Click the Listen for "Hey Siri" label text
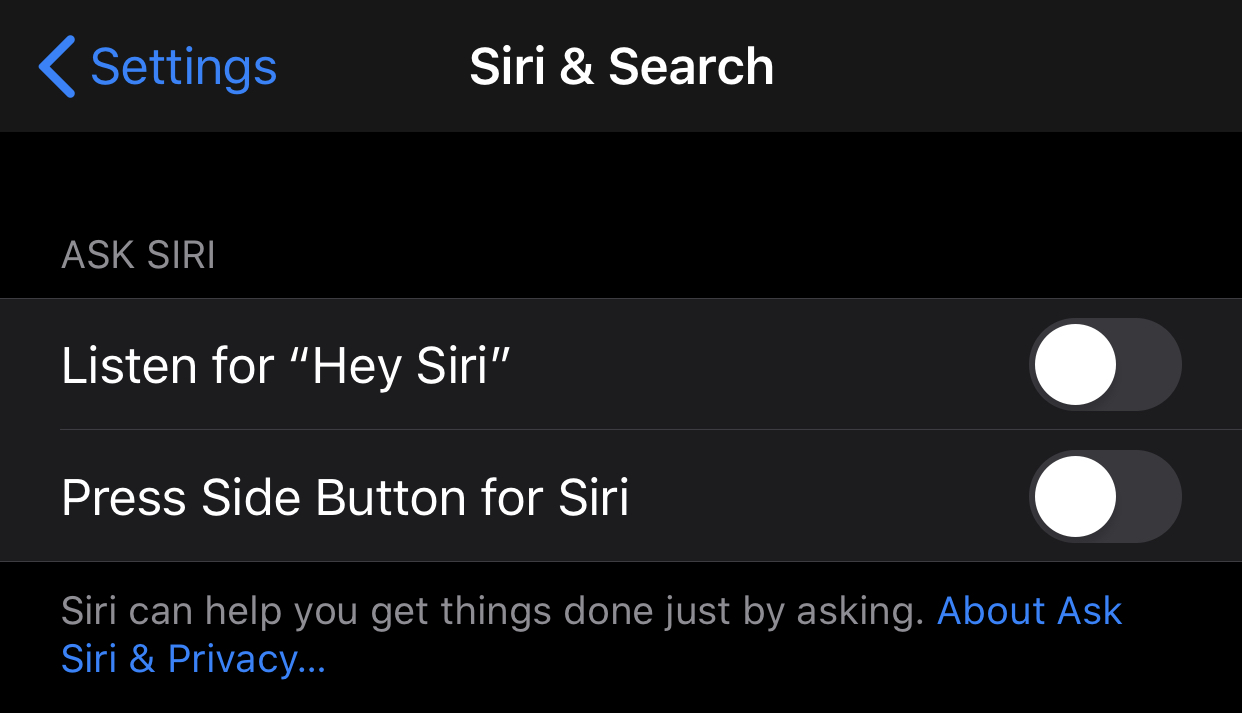Viewport: 1242px width, 713px height. tap(286, 365)
